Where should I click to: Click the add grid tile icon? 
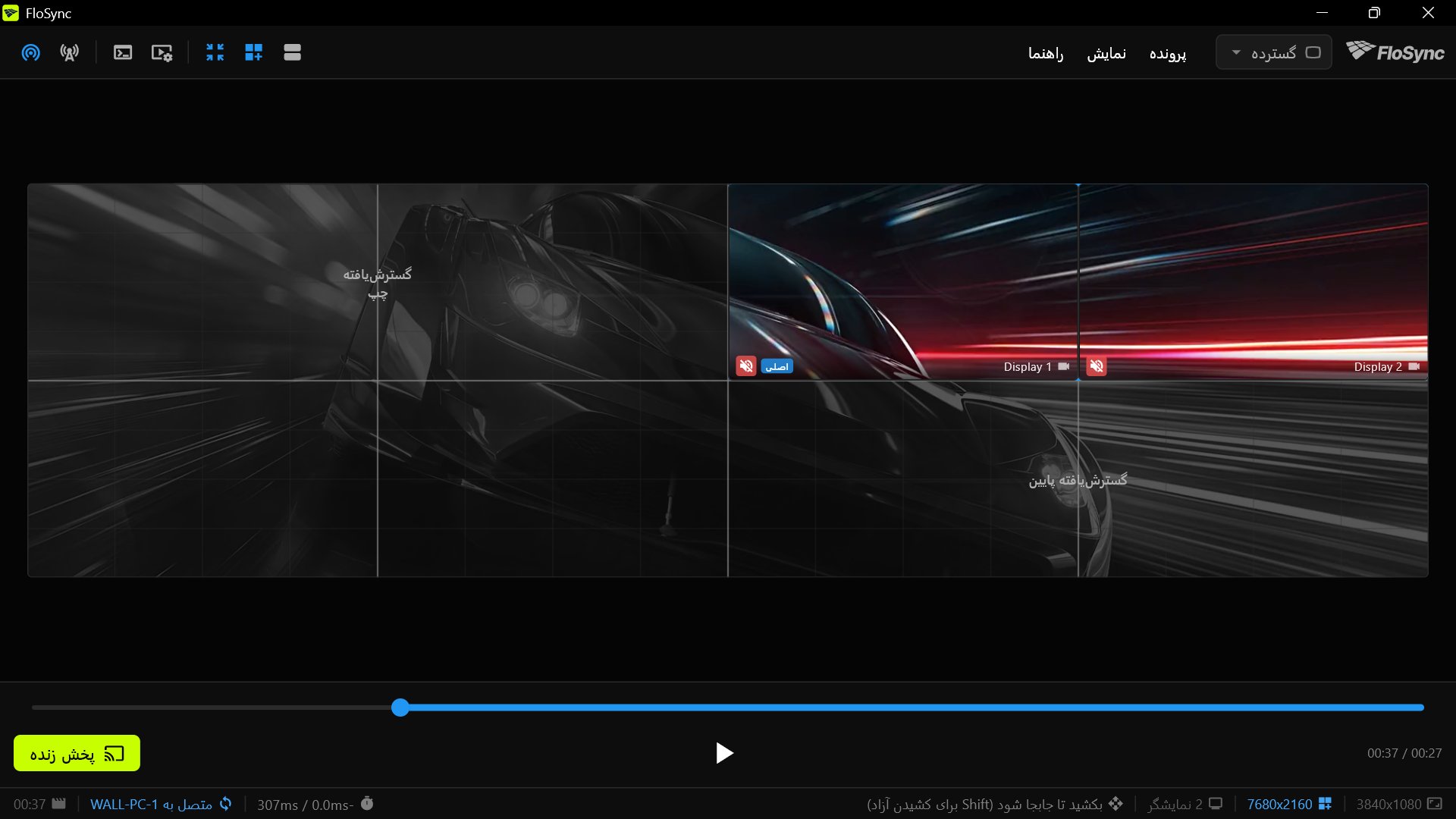pos(253,52)
